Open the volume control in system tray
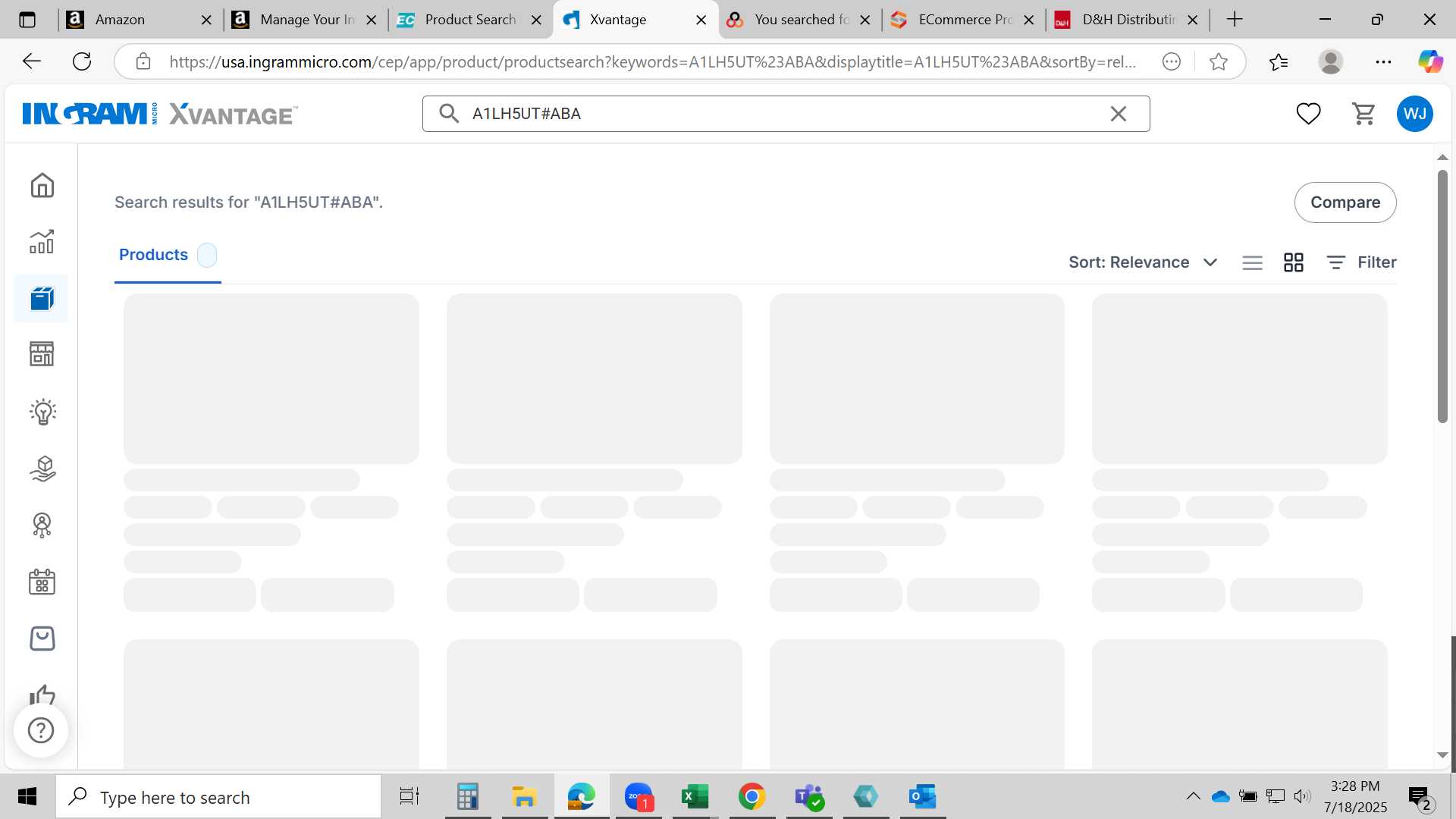The width and height of the screenshot is (1456, 819). tap(1302, 796)
